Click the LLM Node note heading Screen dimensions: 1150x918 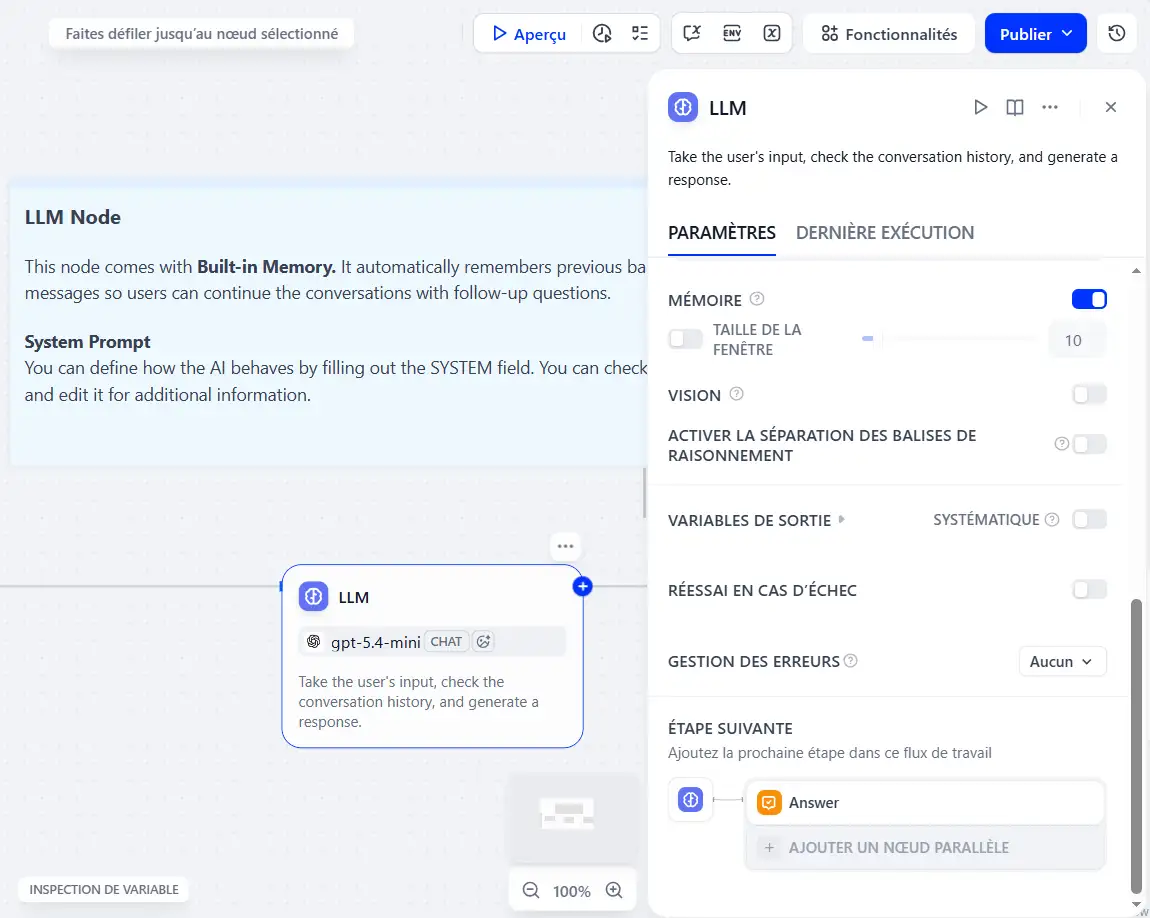coord(73,217)
